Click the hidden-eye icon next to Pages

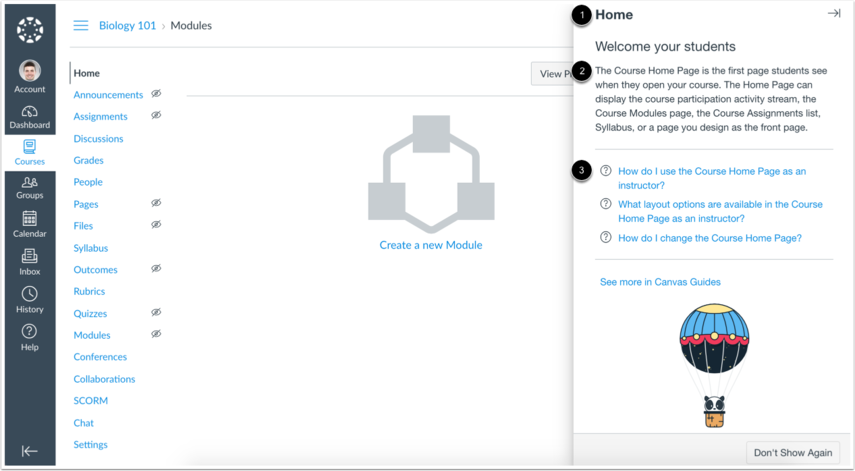click(156, 203)
